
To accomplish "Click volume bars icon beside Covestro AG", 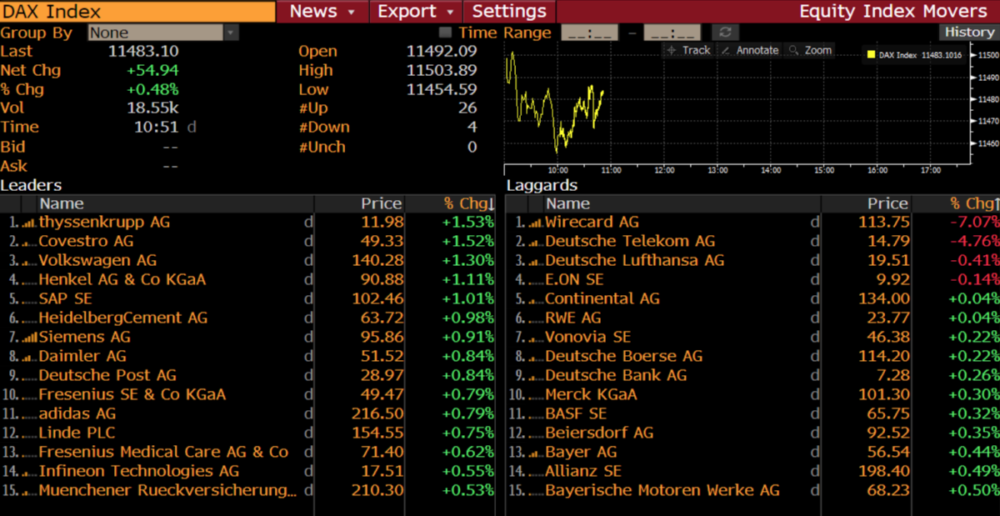I will 29,242.
